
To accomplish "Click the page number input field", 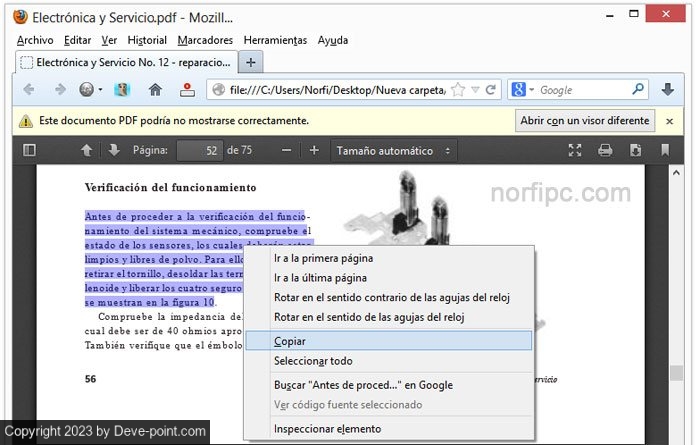I will point(199,150).
